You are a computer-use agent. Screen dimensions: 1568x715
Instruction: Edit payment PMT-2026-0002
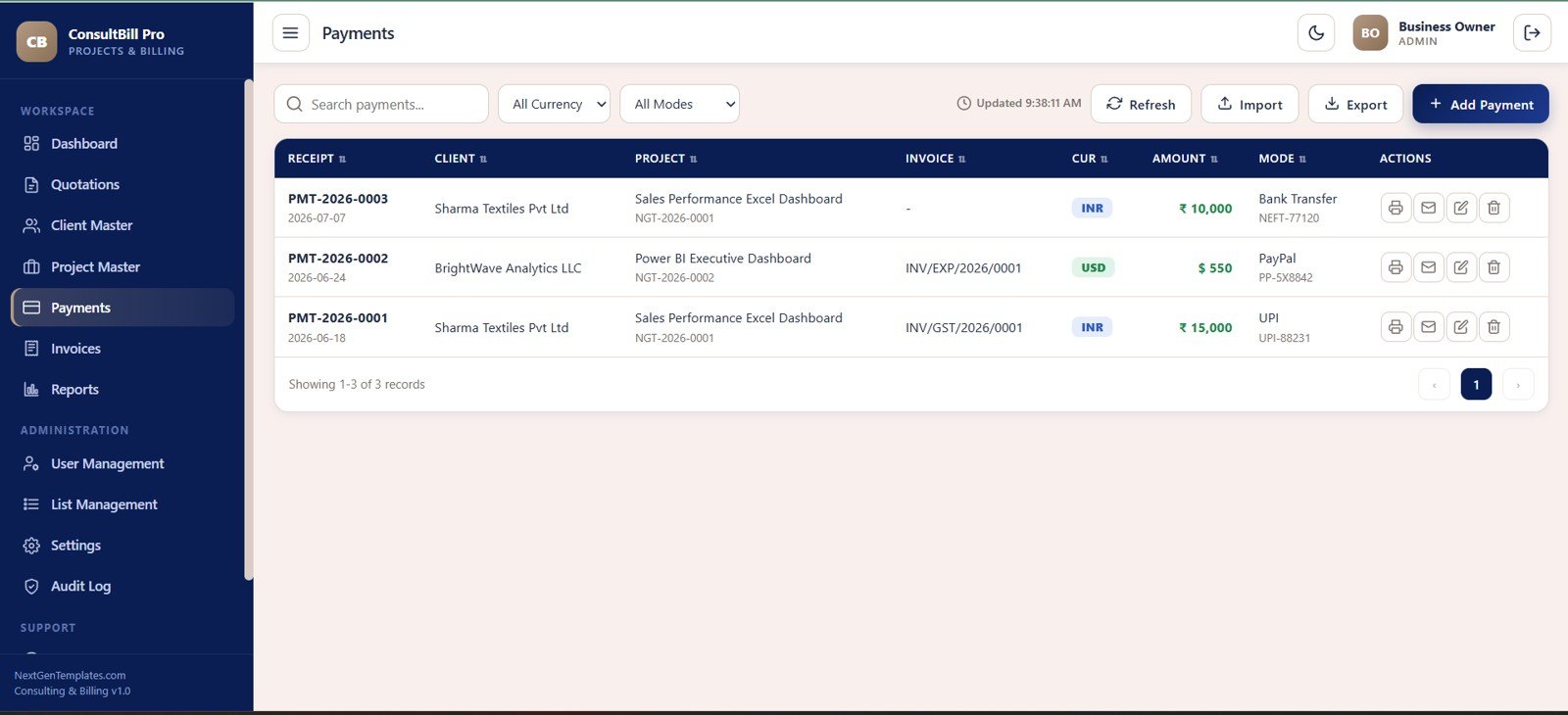point(1461,267)
